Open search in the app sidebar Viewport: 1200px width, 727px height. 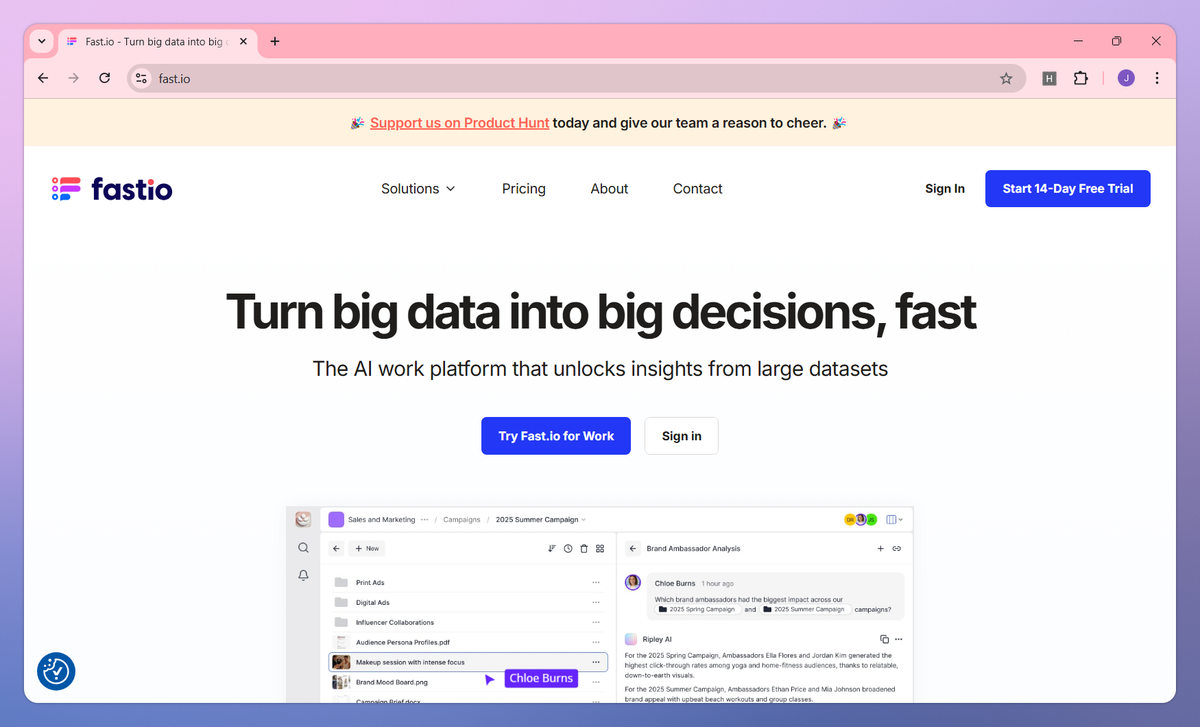pos(303,547)
